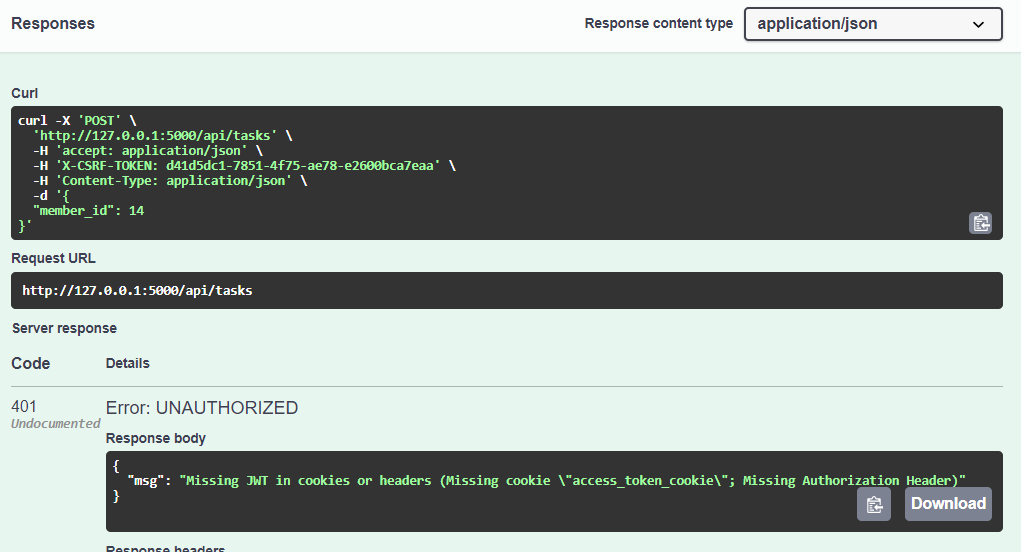Click the Response body label

pyautogui.click(x=155, y=438)
